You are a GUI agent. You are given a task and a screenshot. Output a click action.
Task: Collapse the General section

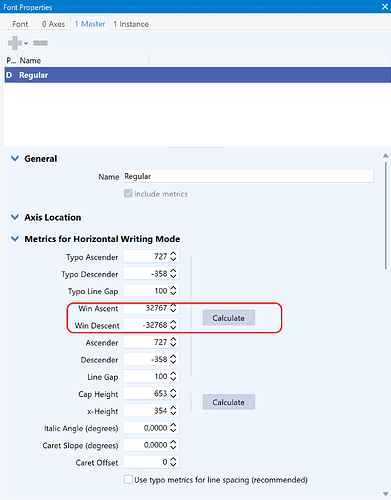[15, 158]
